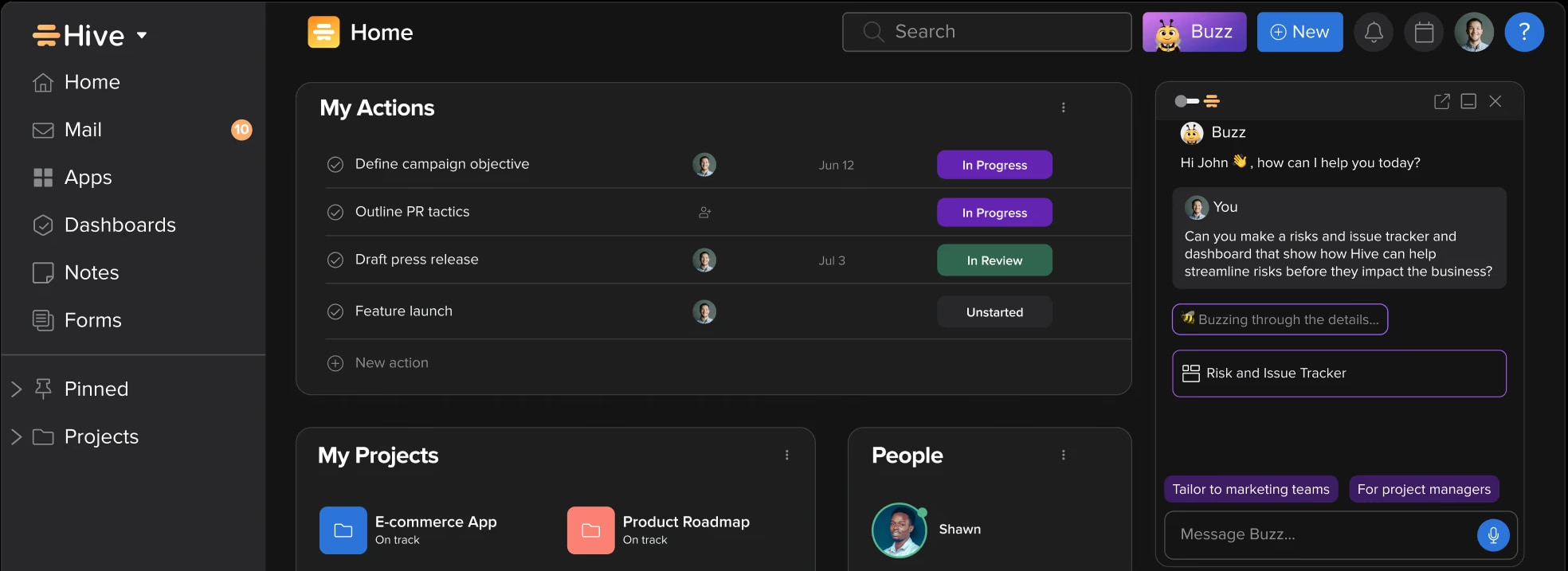1568x571 pixels.
Task: Expand the Pinned section chevron
Action: click(x=16, y=389)
